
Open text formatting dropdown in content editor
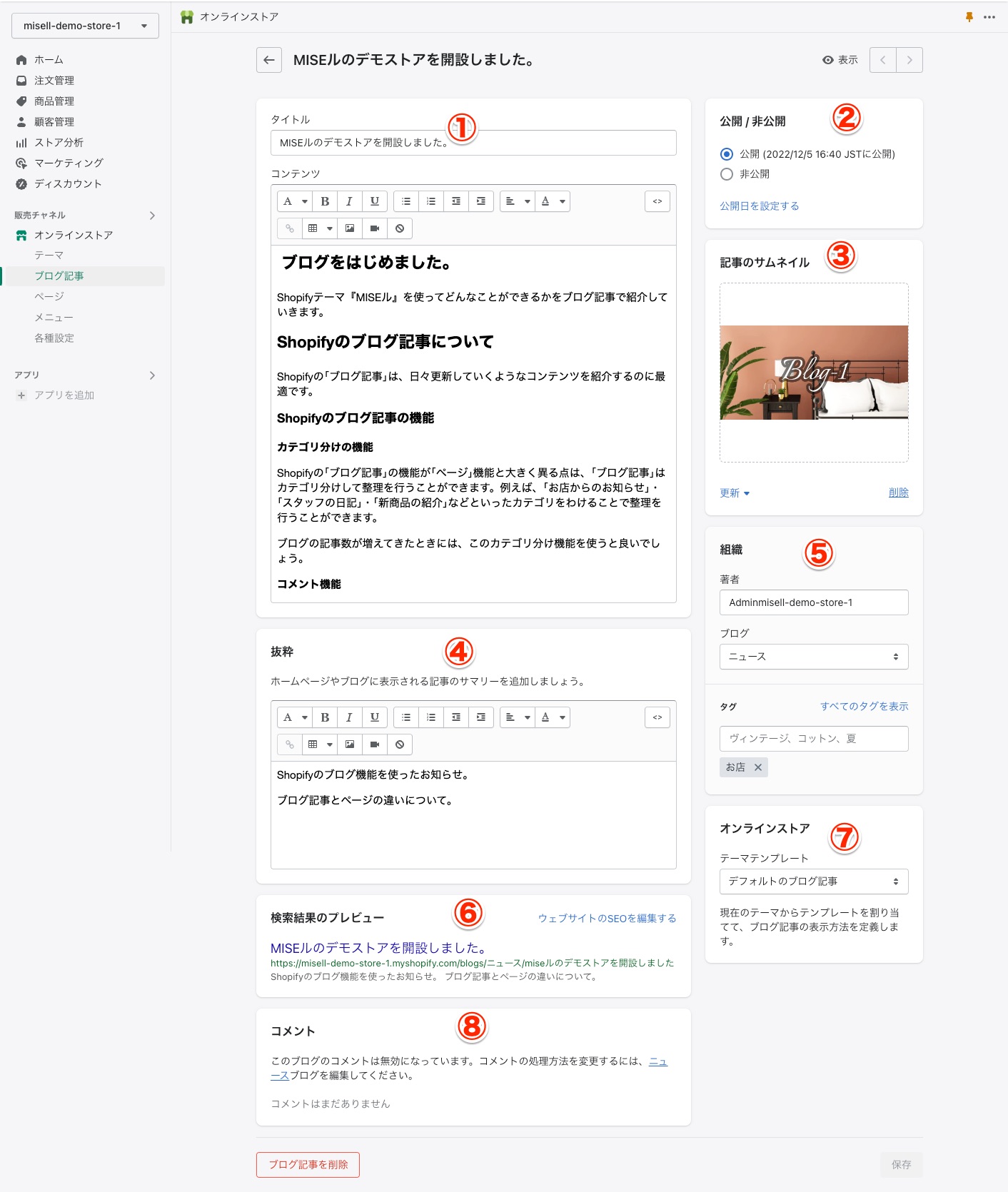(295, 201)
